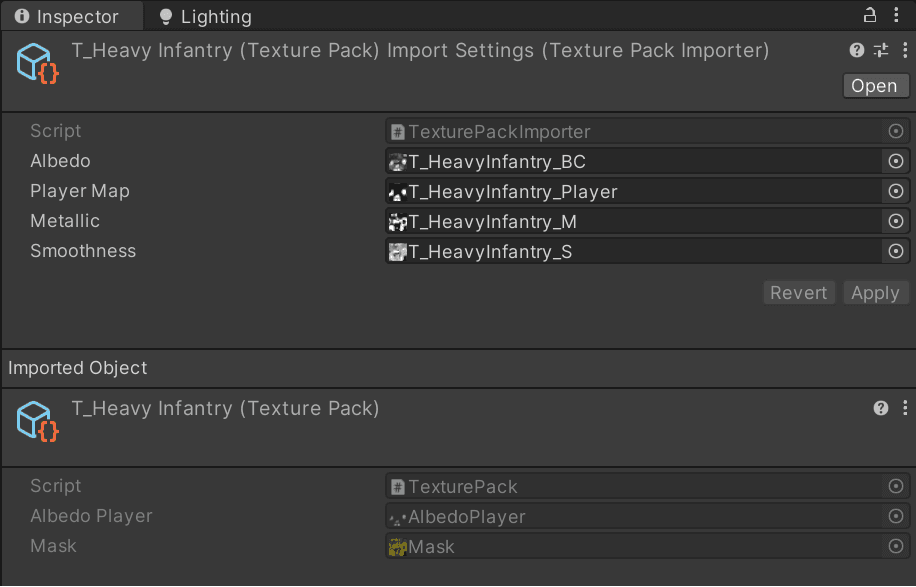916x587 pixels.
Task: Open the help icon for the imported Texture Pack
Action: click(x=880, y=408)
